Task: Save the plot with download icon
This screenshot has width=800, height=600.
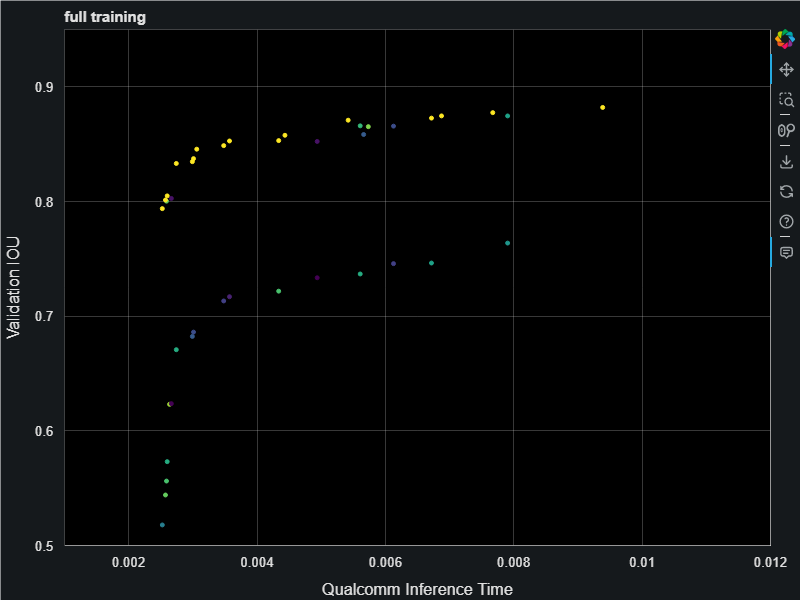Action: point(786,161)
